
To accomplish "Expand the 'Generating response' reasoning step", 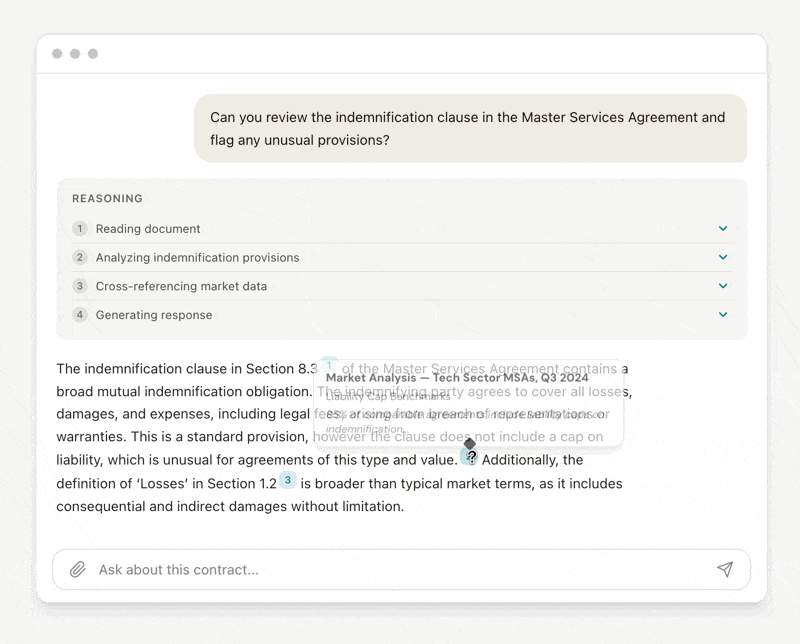I will 722,314.
